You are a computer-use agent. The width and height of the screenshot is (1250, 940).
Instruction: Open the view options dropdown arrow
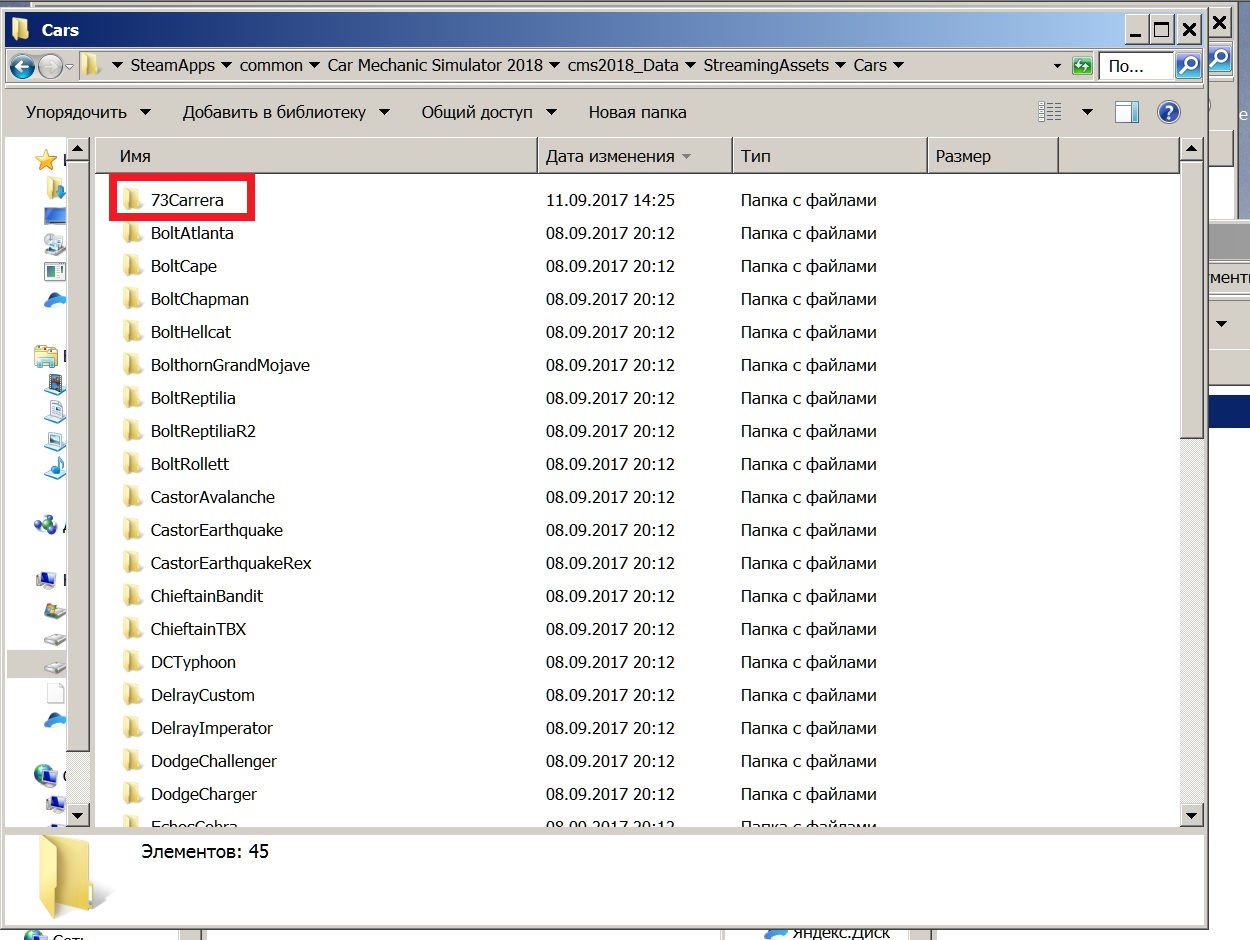[x=1088, y=112]
